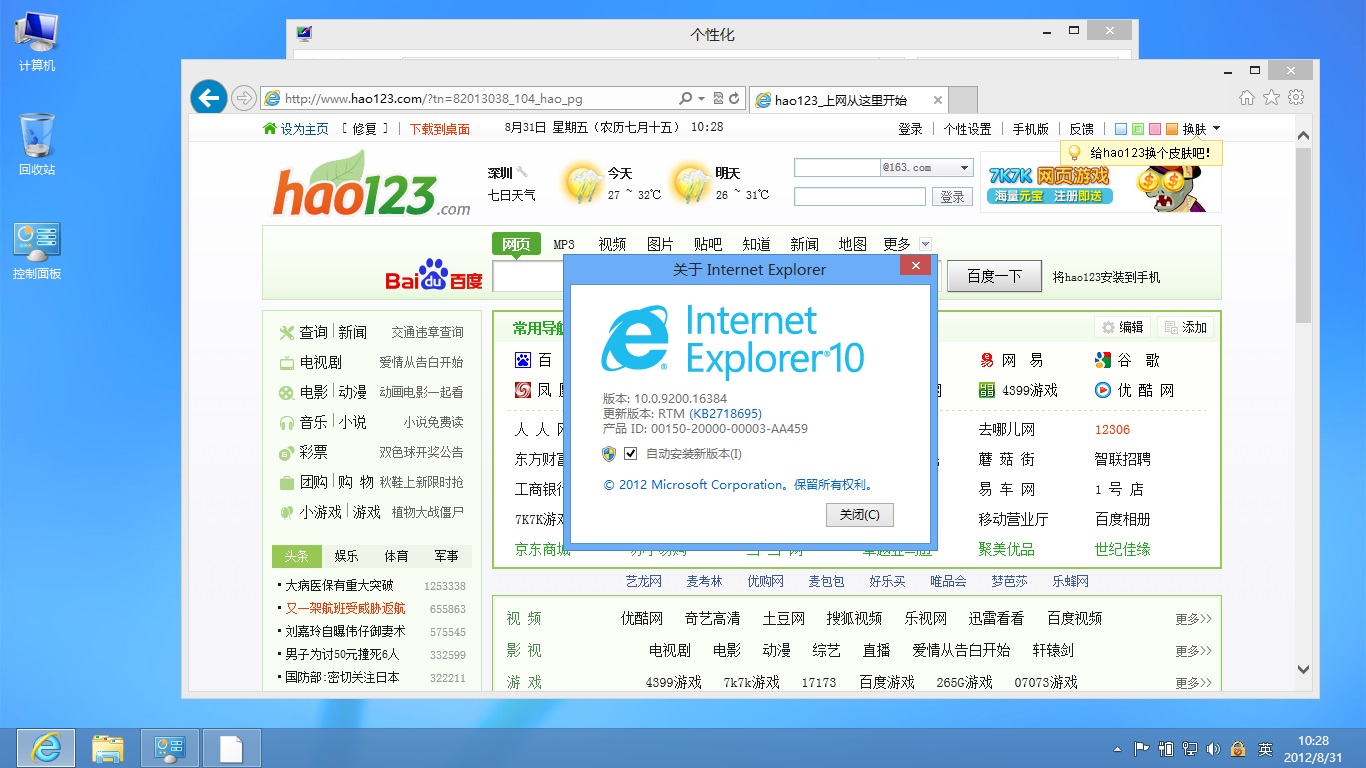
Task: Click the 百度一下 search button
Action: [994, 276]
